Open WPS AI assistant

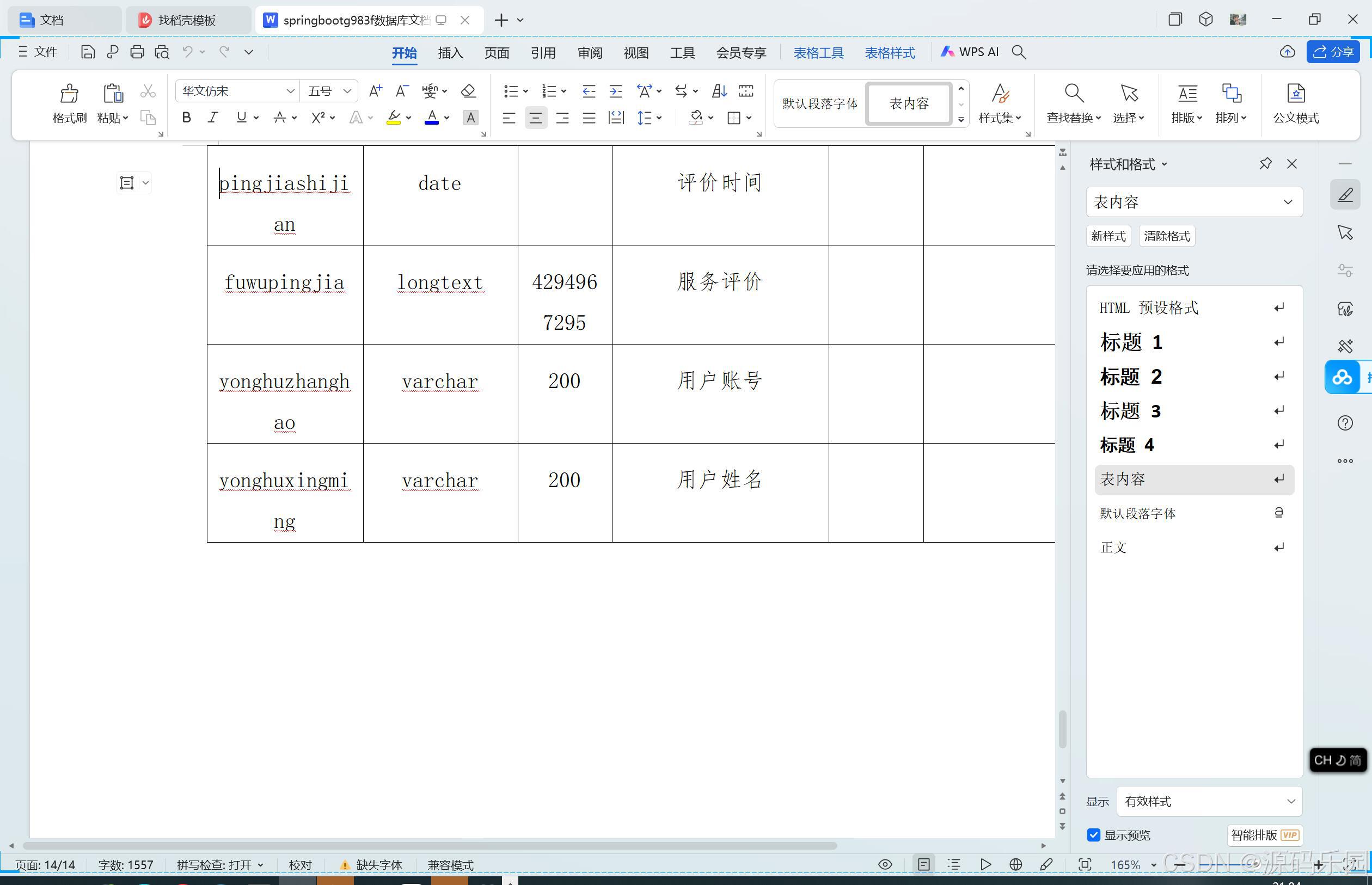[x=970, y=52]
